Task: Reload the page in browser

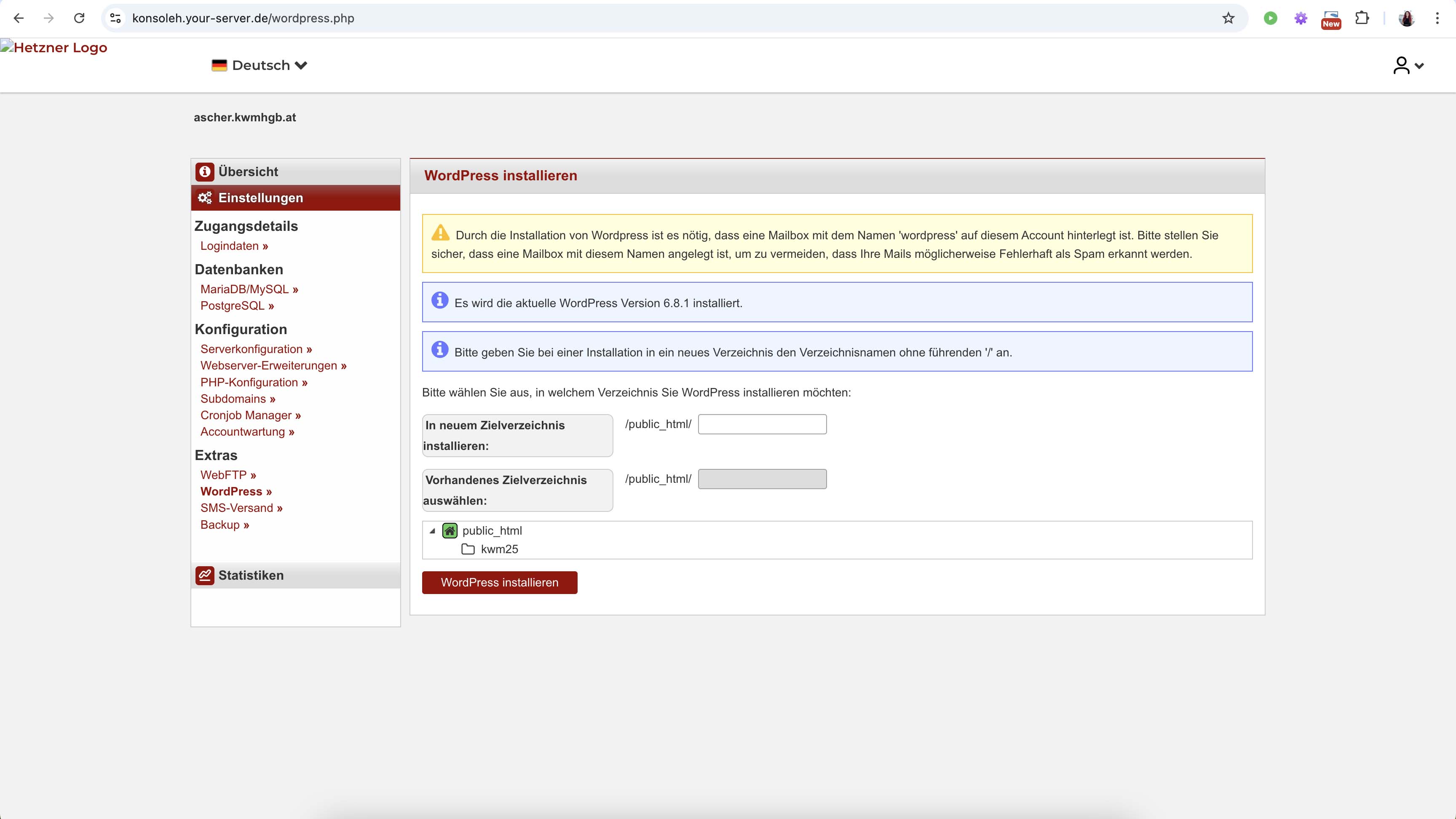Action: click(79, 18)
